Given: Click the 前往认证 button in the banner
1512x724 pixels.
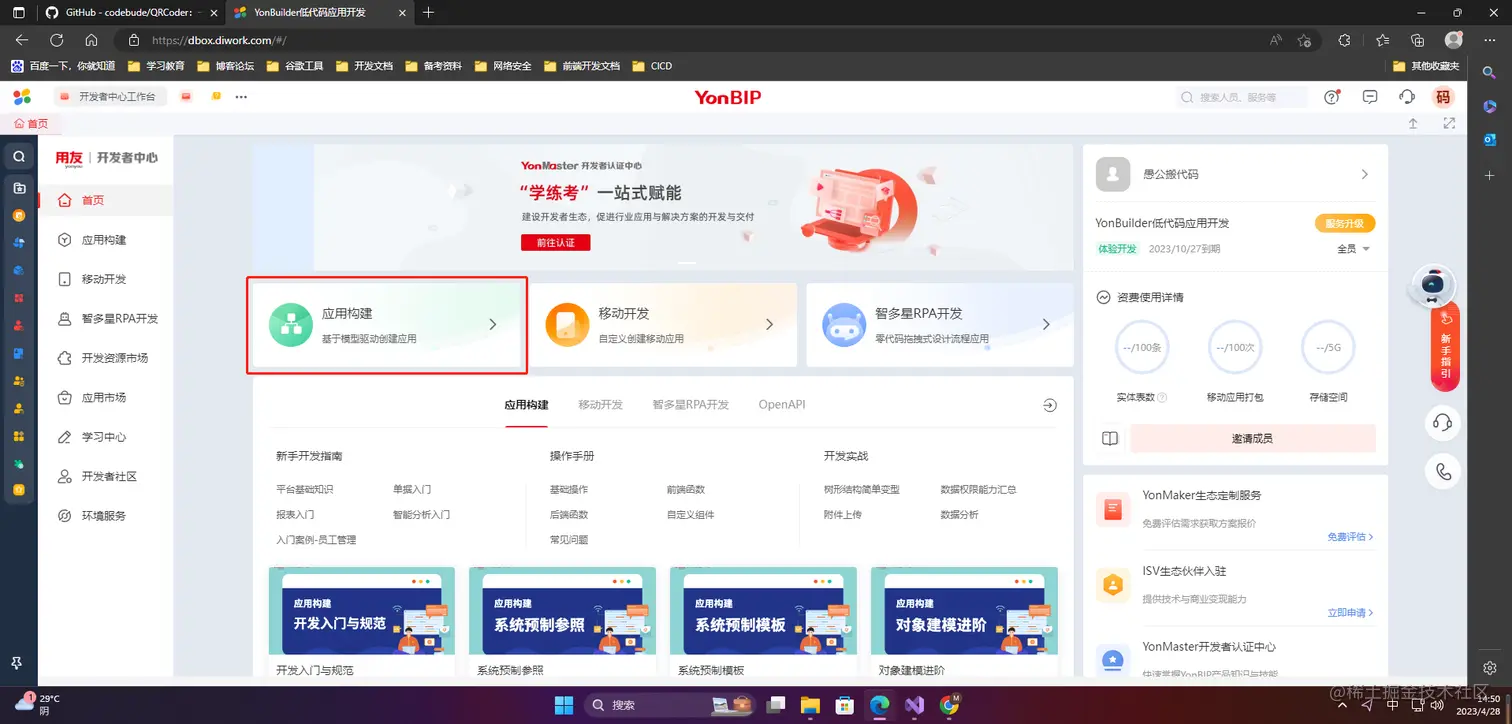Looking at the screenshot, I should pos(555,242).
